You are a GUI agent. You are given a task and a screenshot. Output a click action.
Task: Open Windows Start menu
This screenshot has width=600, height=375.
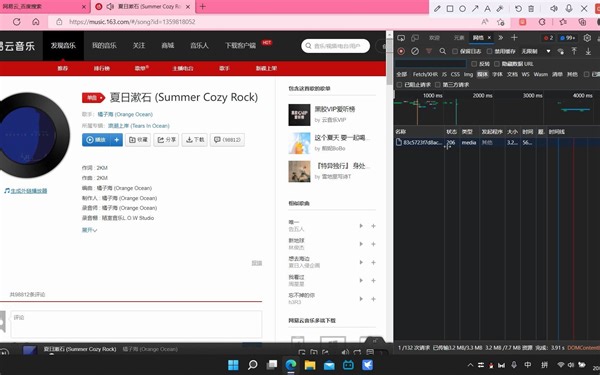click(x=233, y=365)
